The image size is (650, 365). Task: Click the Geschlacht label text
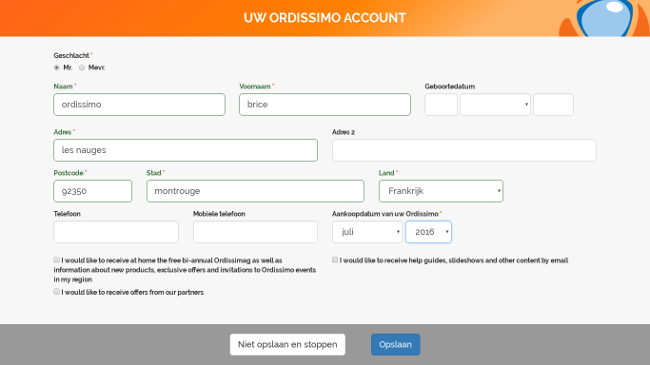71,56
